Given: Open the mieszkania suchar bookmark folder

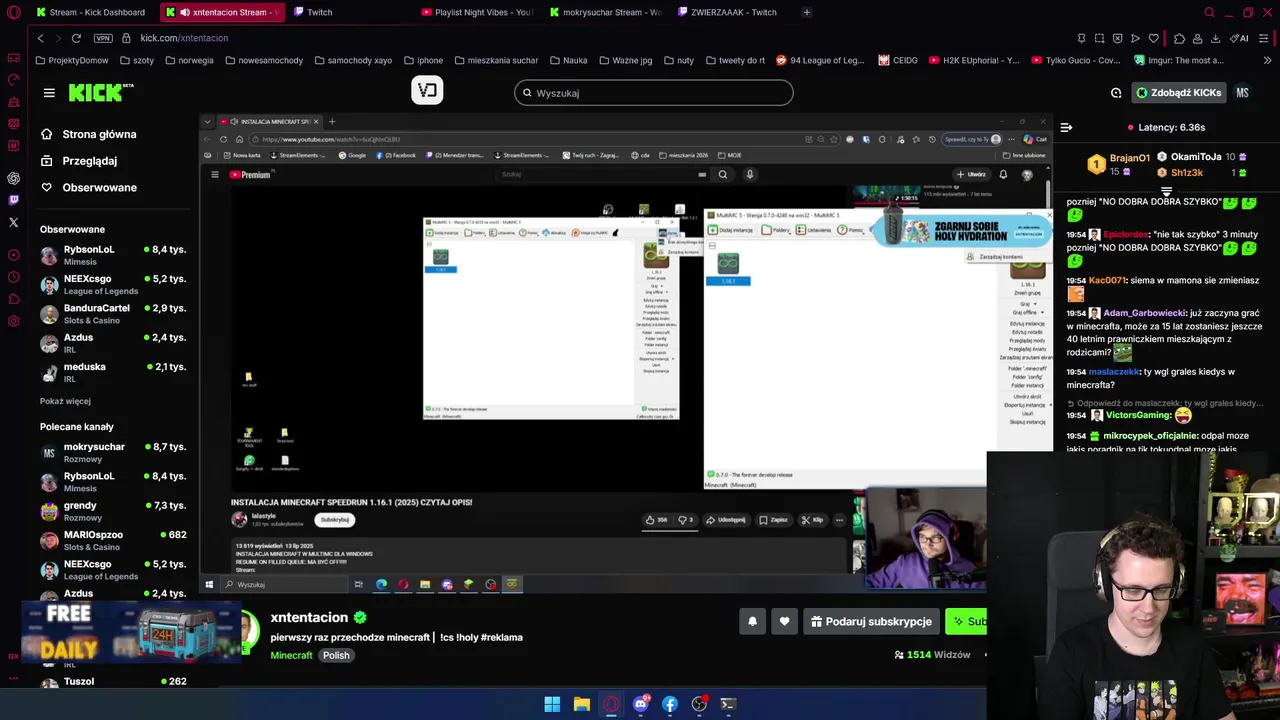Looking at the screenshot, I should (495, 60).
